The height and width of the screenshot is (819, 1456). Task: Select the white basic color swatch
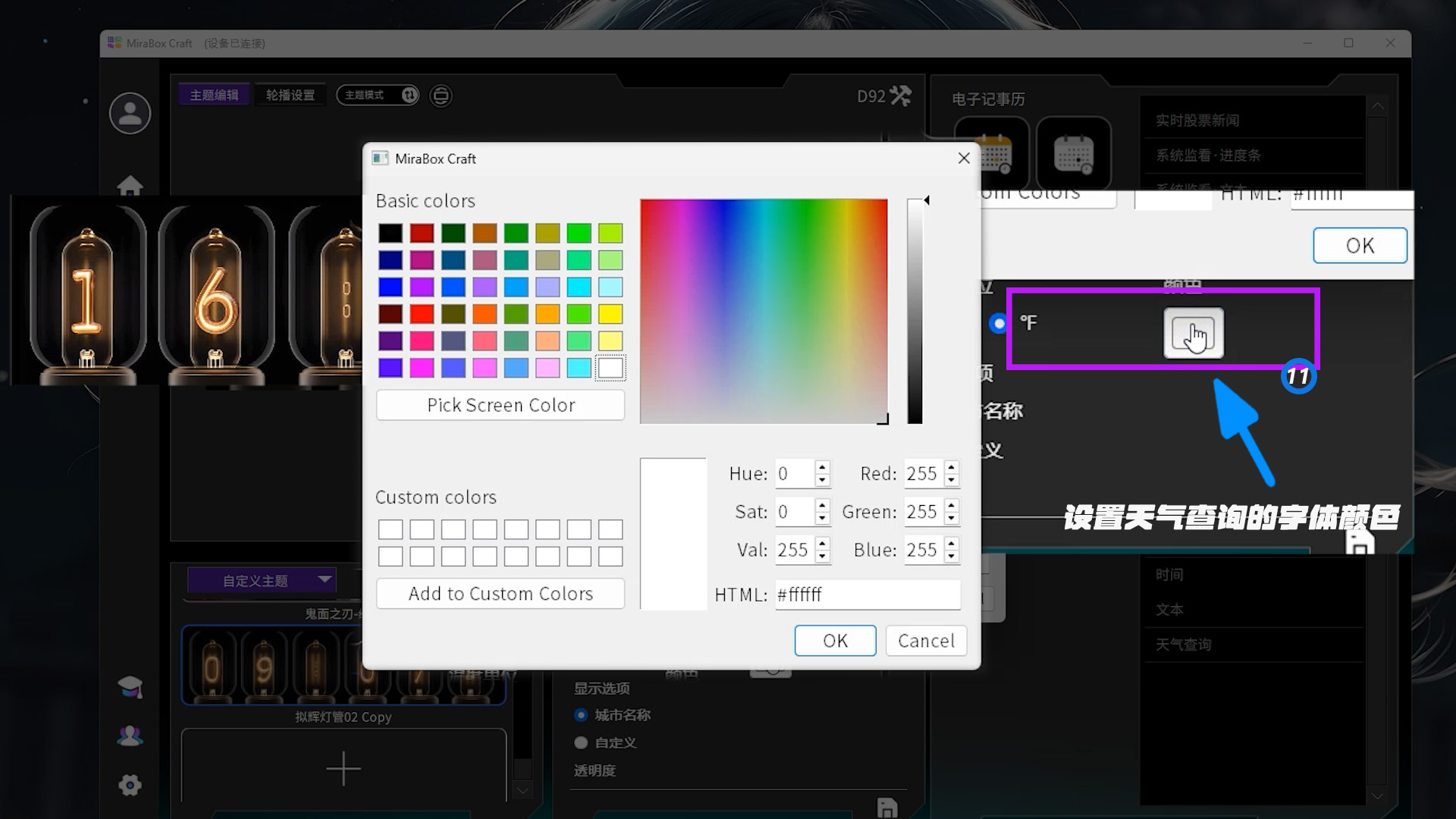(x=610, y=368)
